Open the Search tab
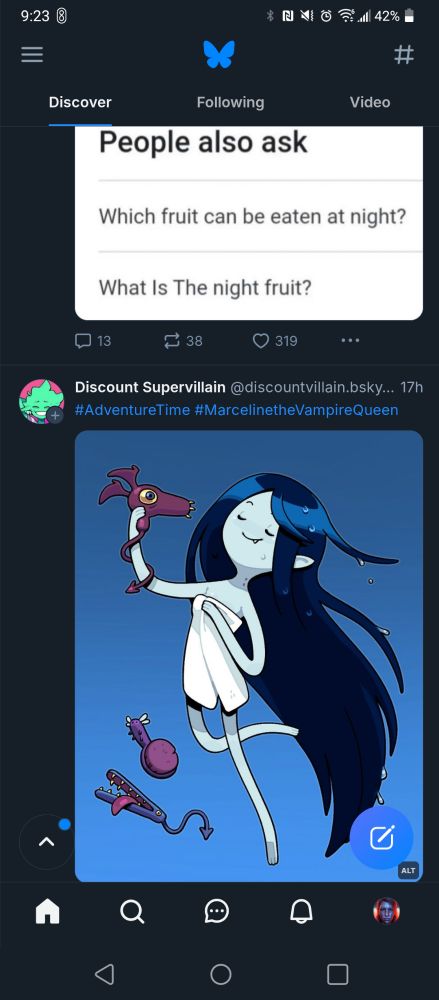 (131, 911)
